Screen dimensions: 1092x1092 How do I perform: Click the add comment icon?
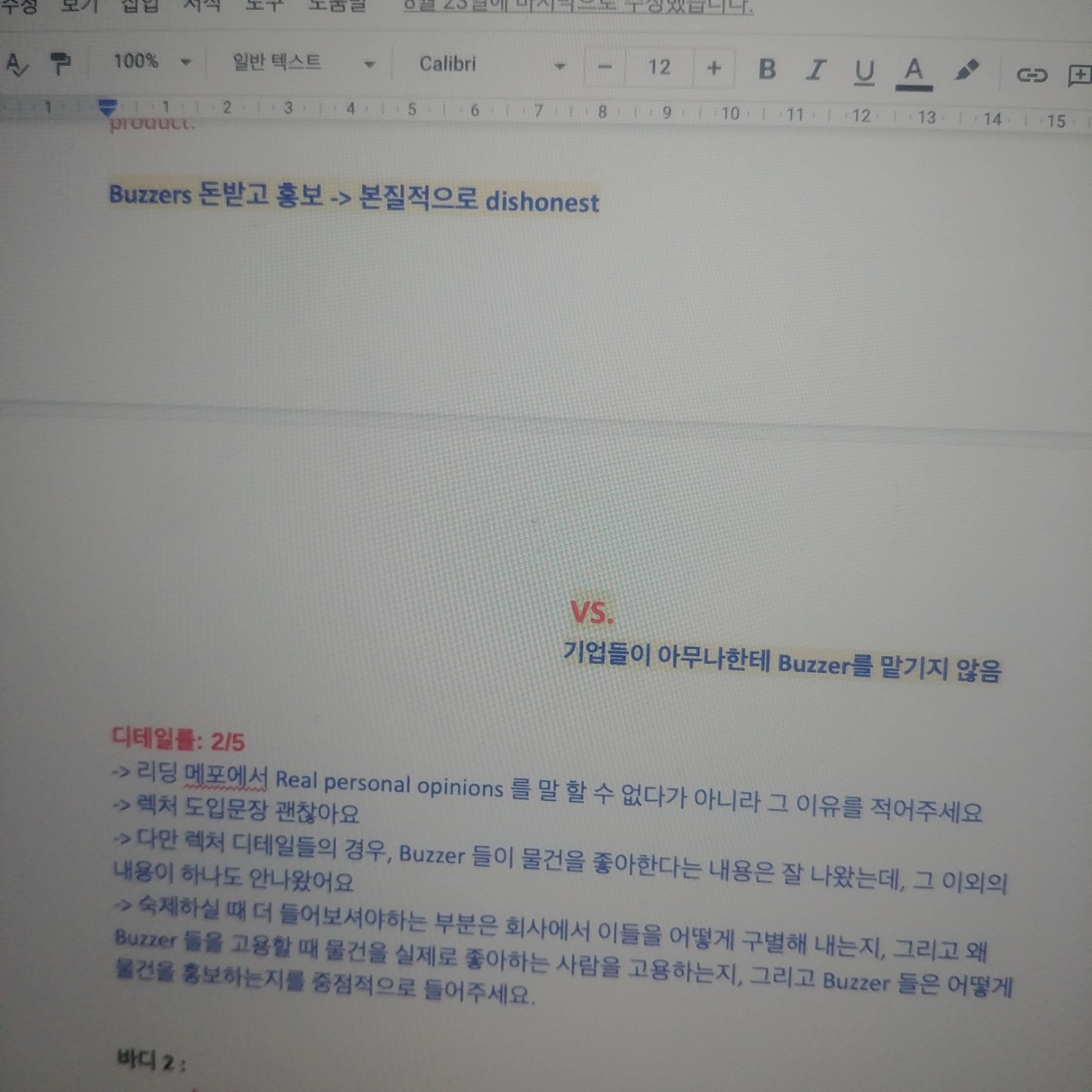click(x=1079, y=75)
